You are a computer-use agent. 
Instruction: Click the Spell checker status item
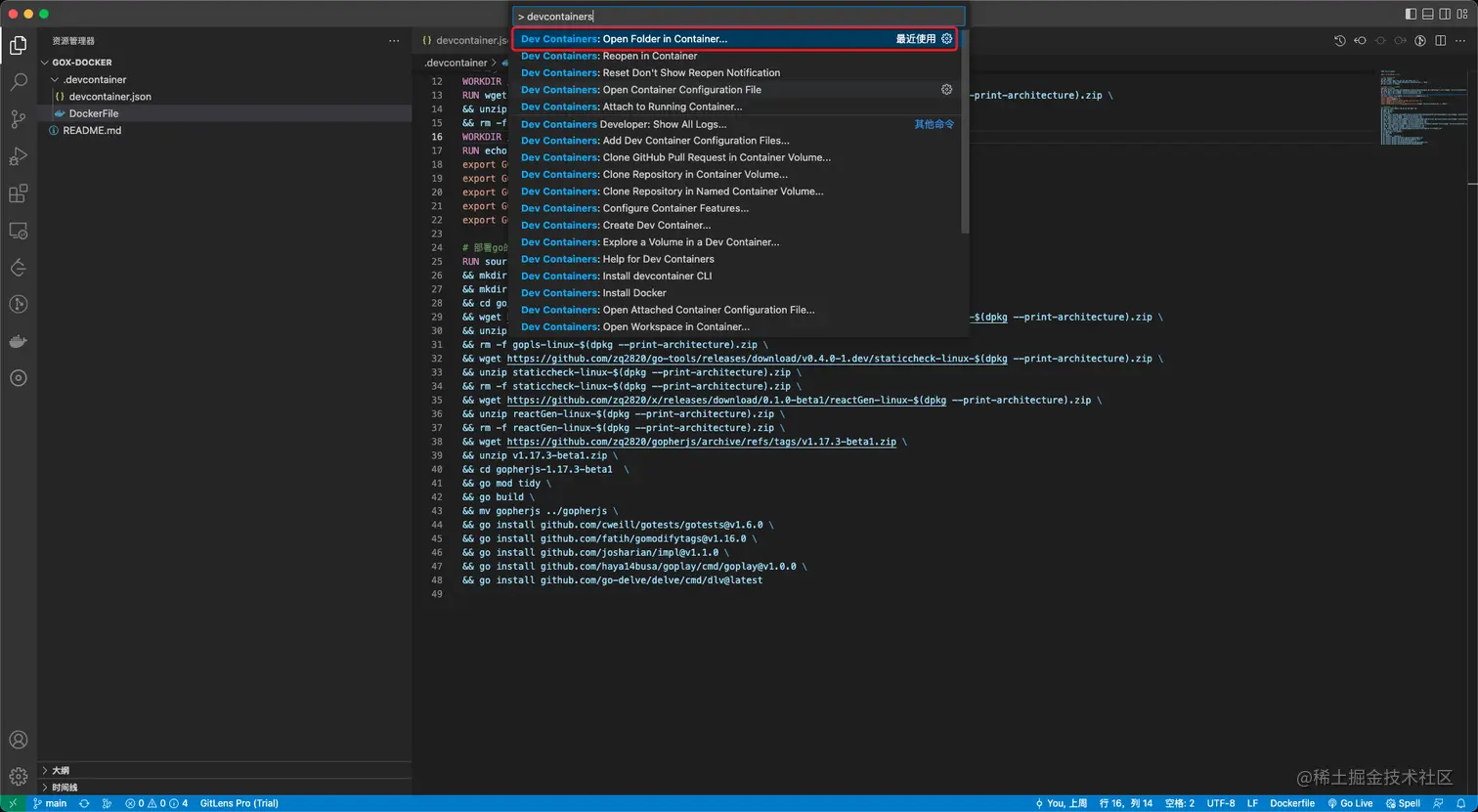click(x=1403, y=803)
